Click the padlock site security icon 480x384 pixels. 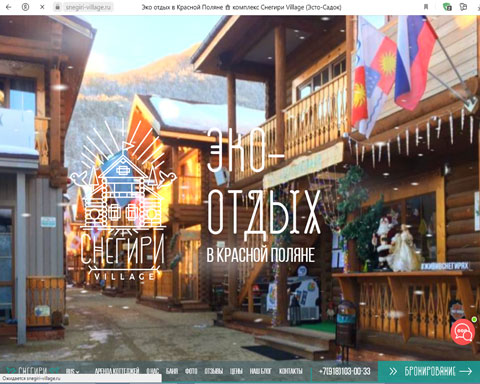pyautogui.click(x=58, y=7)
